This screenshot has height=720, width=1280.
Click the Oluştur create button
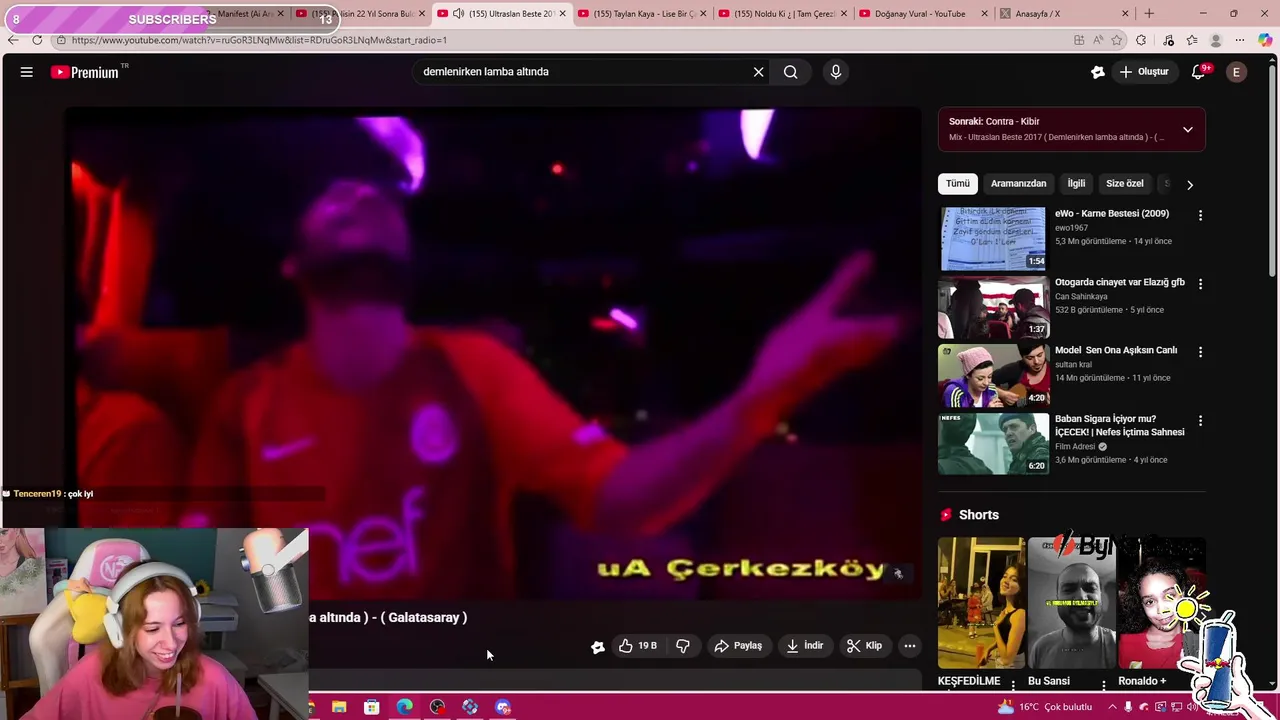click(1143, 72)
